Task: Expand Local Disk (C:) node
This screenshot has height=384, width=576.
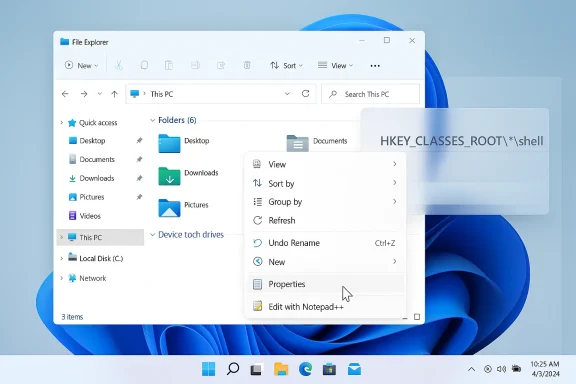Action: click(62, 259)
